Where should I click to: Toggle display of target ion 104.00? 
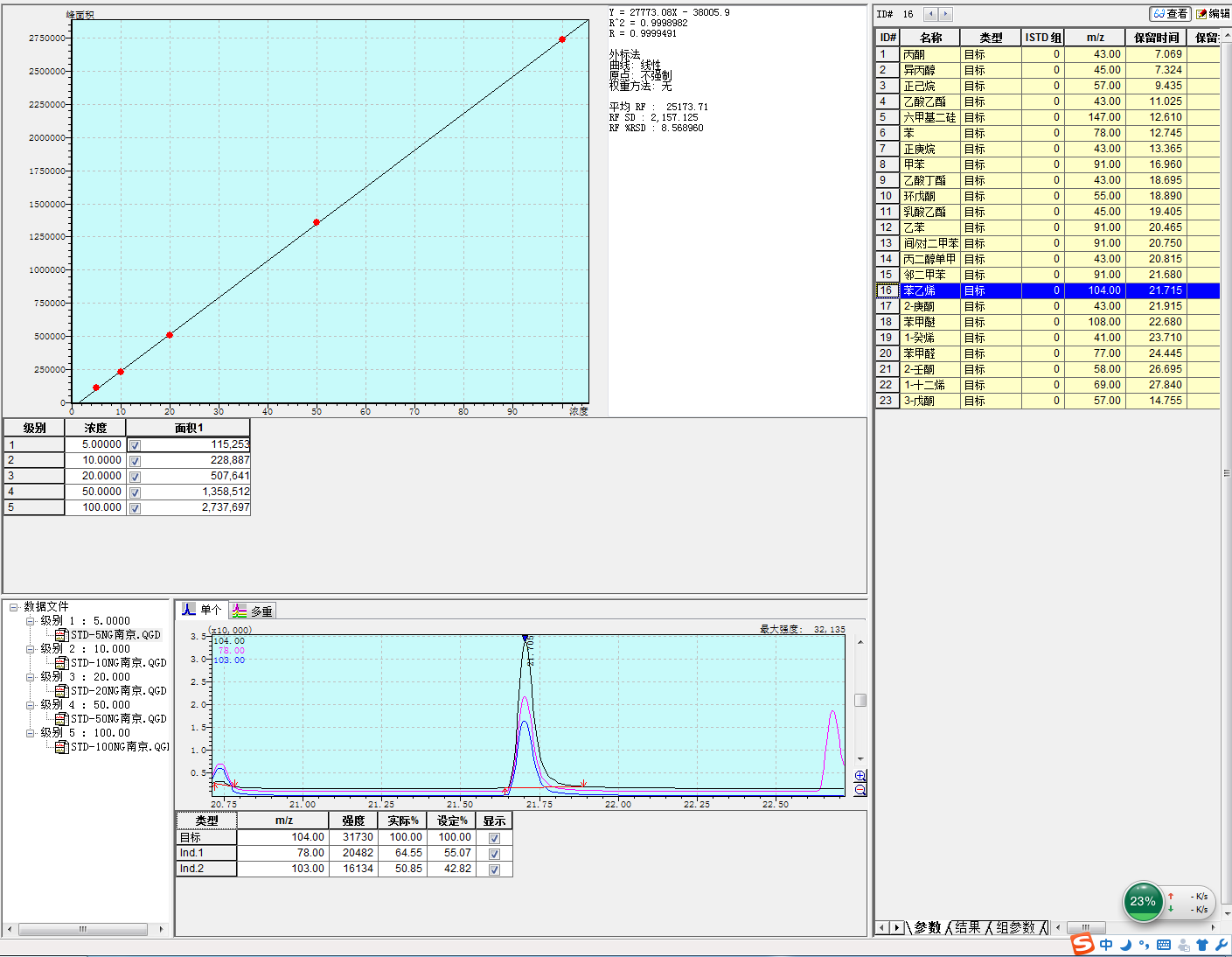[494, 838]
